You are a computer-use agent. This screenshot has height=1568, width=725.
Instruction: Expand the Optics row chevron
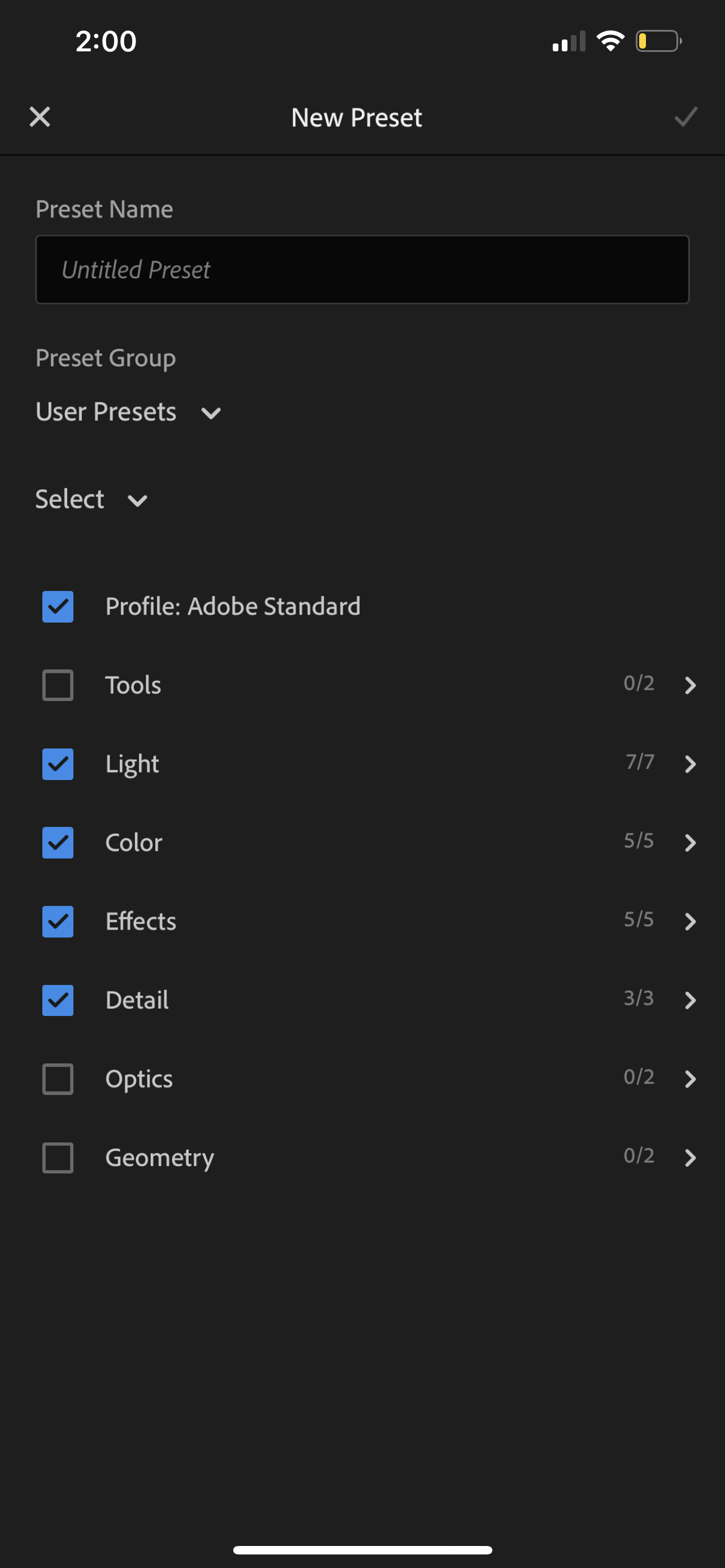(x=689, y=1079)
